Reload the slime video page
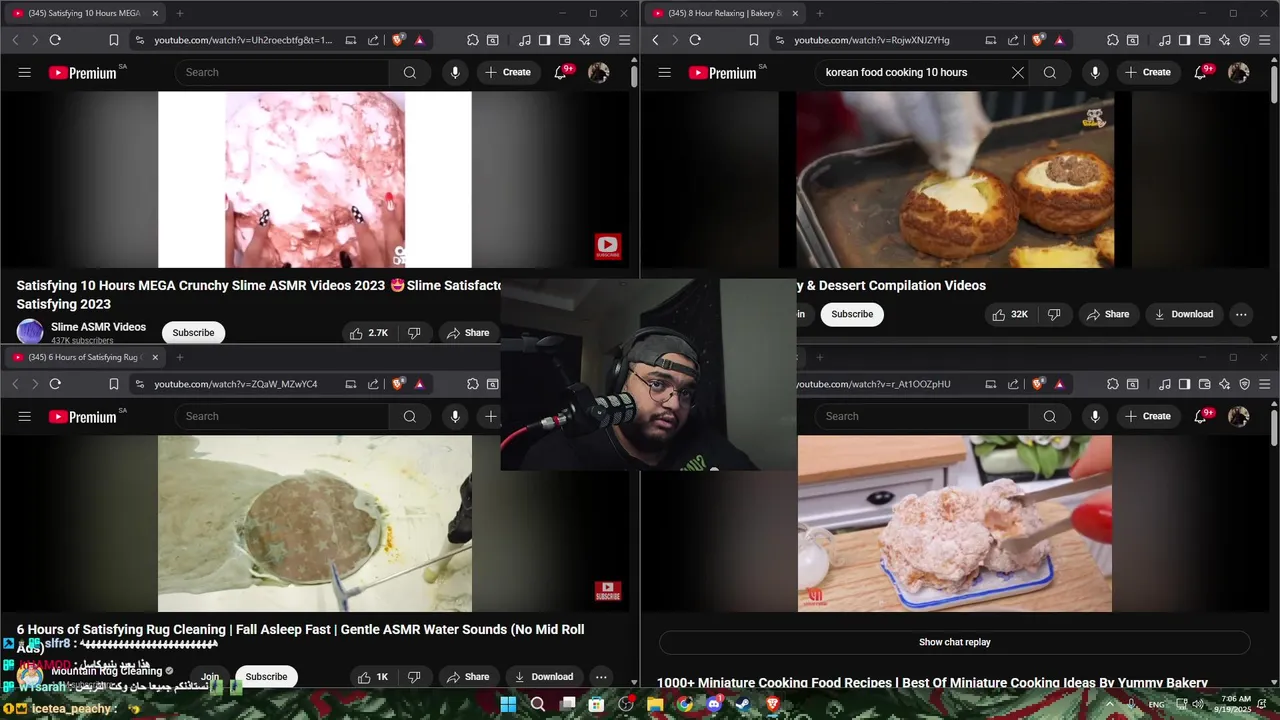This screenshot has width=1280, height=720. (55, 40)
